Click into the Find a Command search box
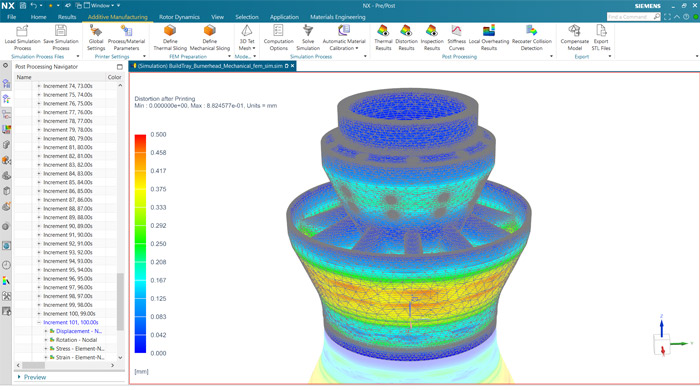This screenshot has height=390, width=700. coord(630,17)
